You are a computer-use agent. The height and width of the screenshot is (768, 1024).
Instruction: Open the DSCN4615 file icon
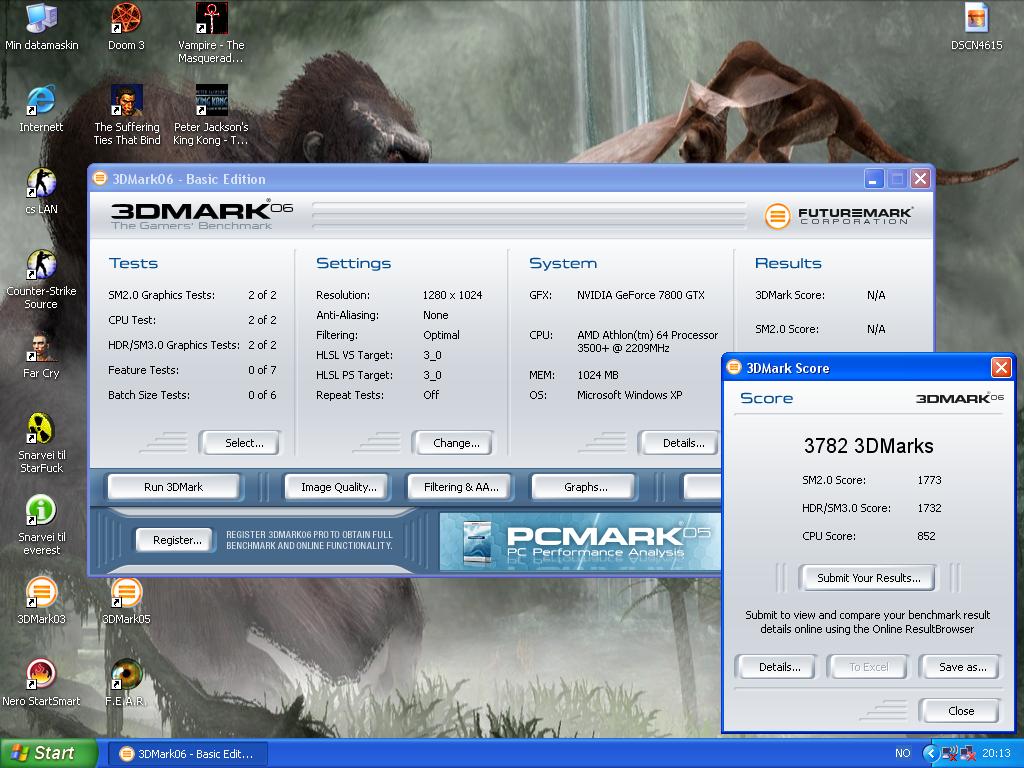(976, 26)
